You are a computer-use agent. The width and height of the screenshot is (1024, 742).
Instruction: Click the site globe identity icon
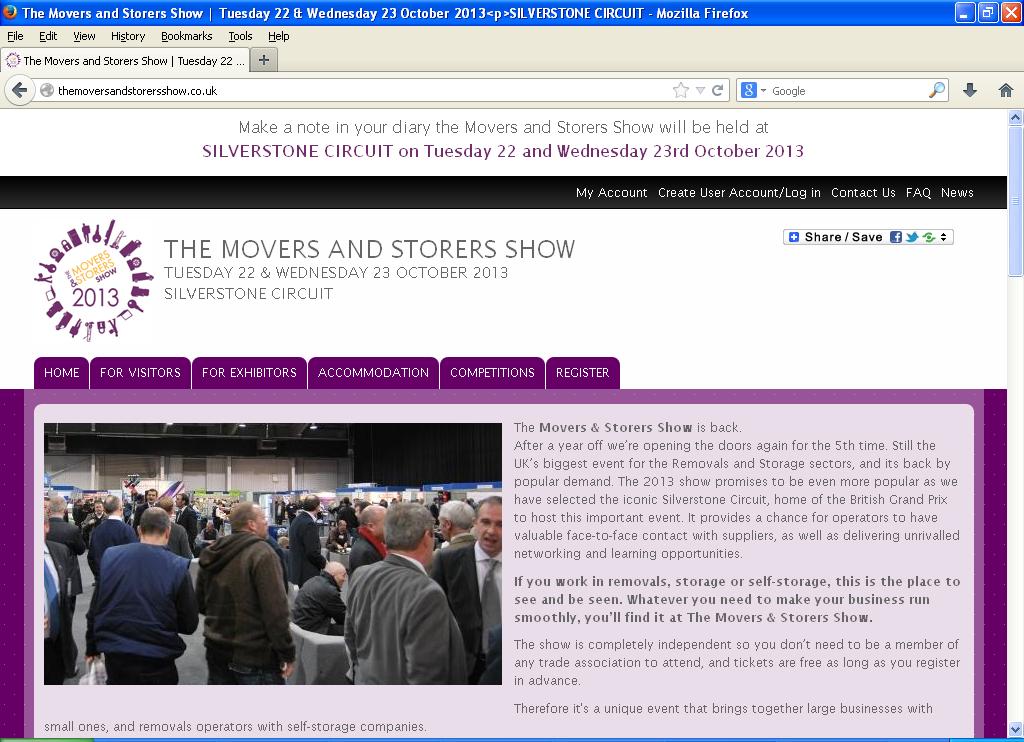[46, 90]
